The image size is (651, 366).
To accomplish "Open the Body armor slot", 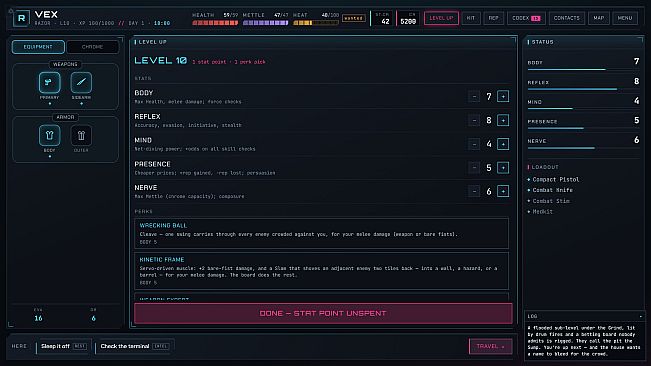I will [x=49, y=135].
